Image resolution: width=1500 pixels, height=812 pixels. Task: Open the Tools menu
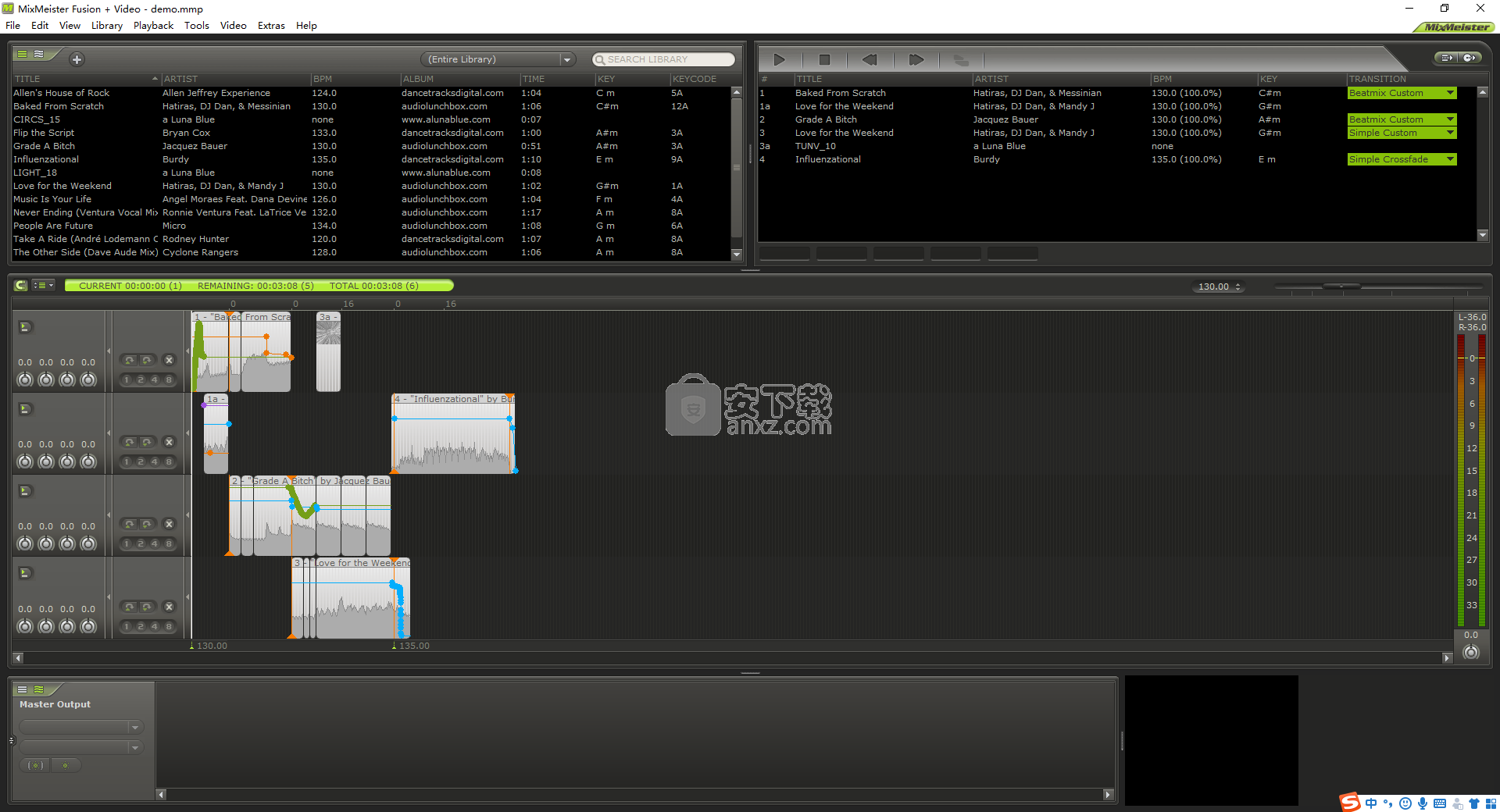[197, 26]
